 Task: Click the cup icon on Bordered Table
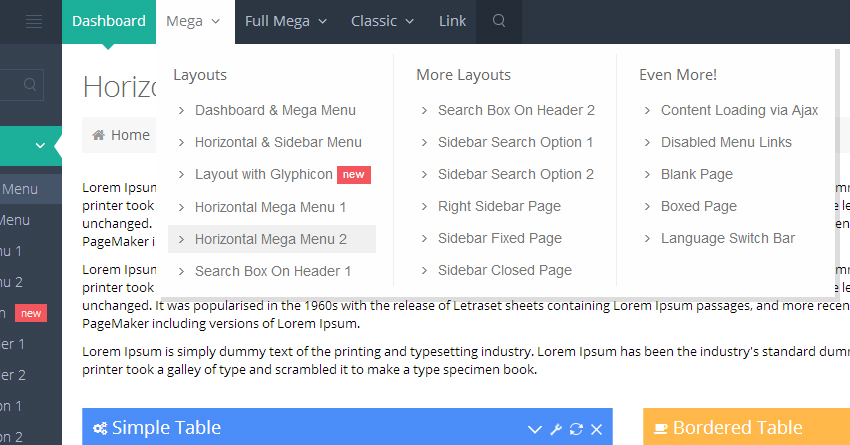[661, 429]
